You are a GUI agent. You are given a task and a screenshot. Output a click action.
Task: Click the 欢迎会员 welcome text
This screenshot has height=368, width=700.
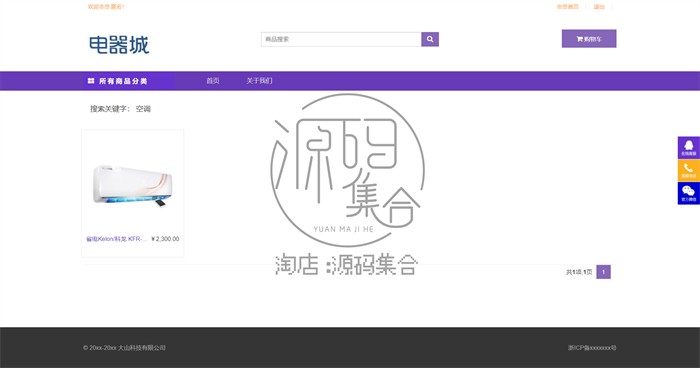tap(106, 7)
